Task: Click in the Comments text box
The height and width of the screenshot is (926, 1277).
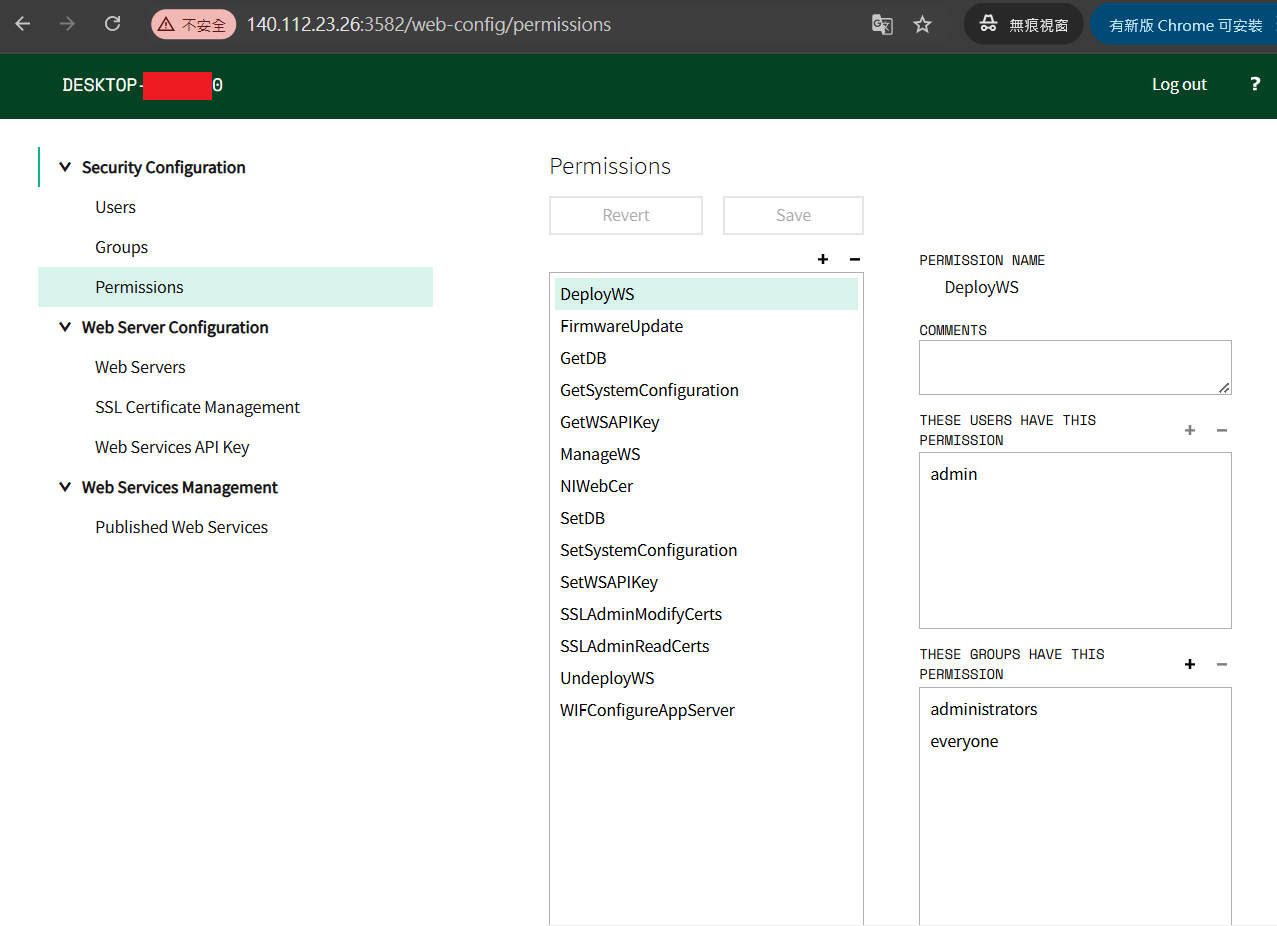Action: click(x=1075, y=367)
